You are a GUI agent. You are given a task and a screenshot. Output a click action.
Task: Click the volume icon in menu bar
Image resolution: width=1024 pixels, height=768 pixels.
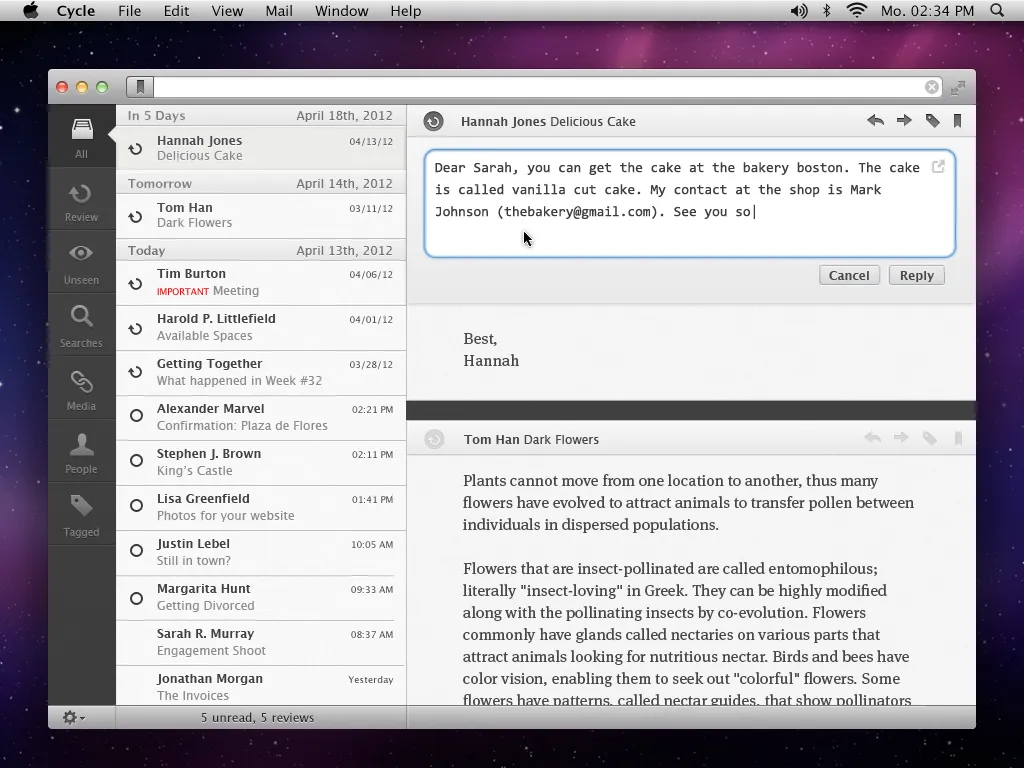click(x=798, y=11)
